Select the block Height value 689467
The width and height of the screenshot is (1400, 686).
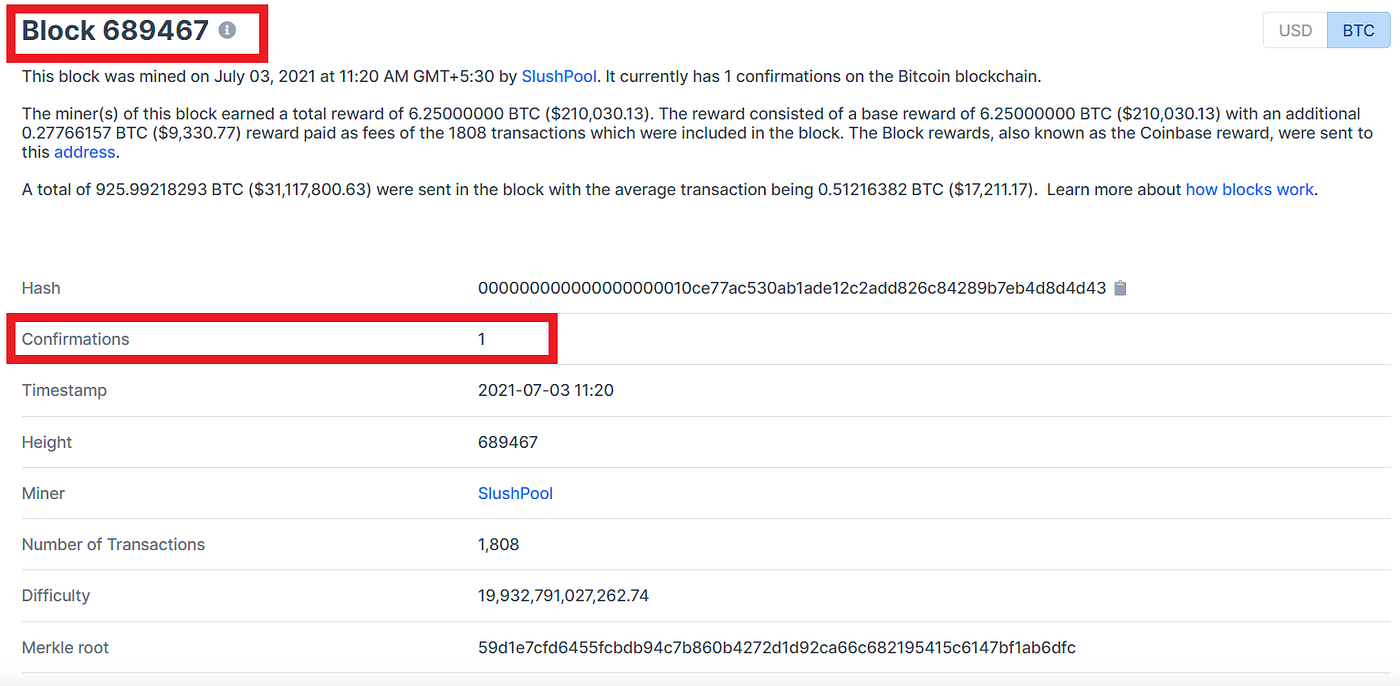point(506,442)
